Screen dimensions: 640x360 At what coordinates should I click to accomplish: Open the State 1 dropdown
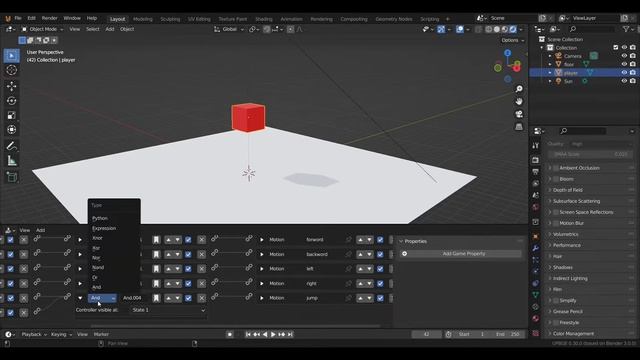click(169, 310)
